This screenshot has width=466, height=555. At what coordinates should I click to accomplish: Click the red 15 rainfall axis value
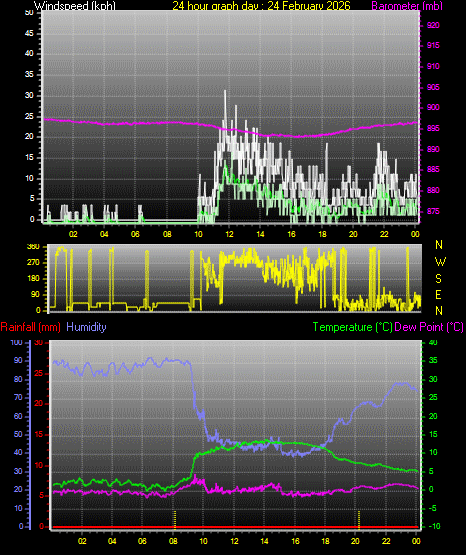click(x=39, y=434)
